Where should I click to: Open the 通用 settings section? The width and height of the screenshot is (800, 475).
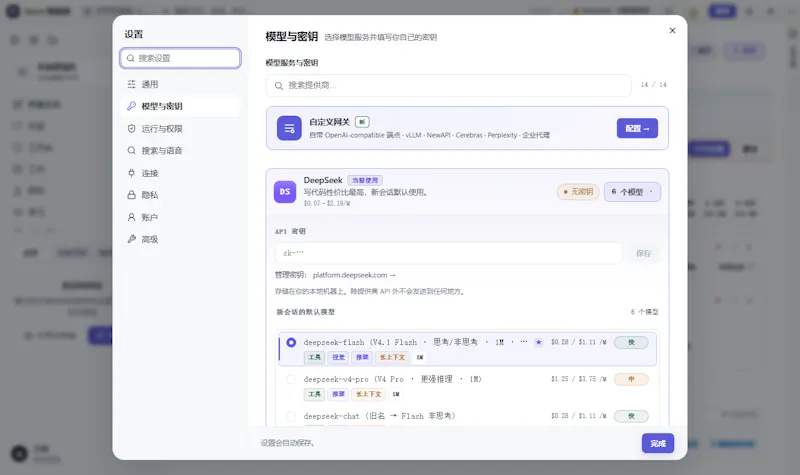tap(181, 84)
